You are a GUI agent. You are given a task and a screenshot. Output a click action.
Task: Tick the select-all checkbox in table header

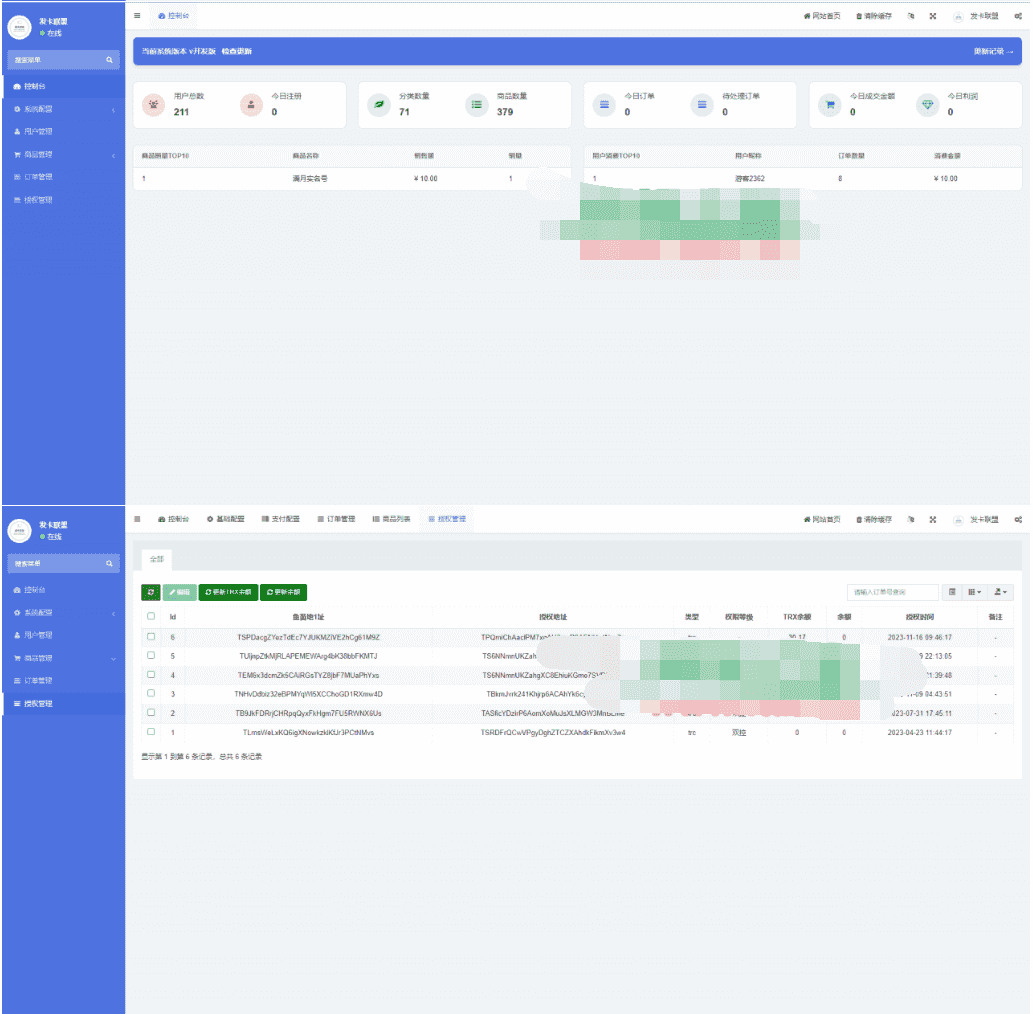[151, 616]
